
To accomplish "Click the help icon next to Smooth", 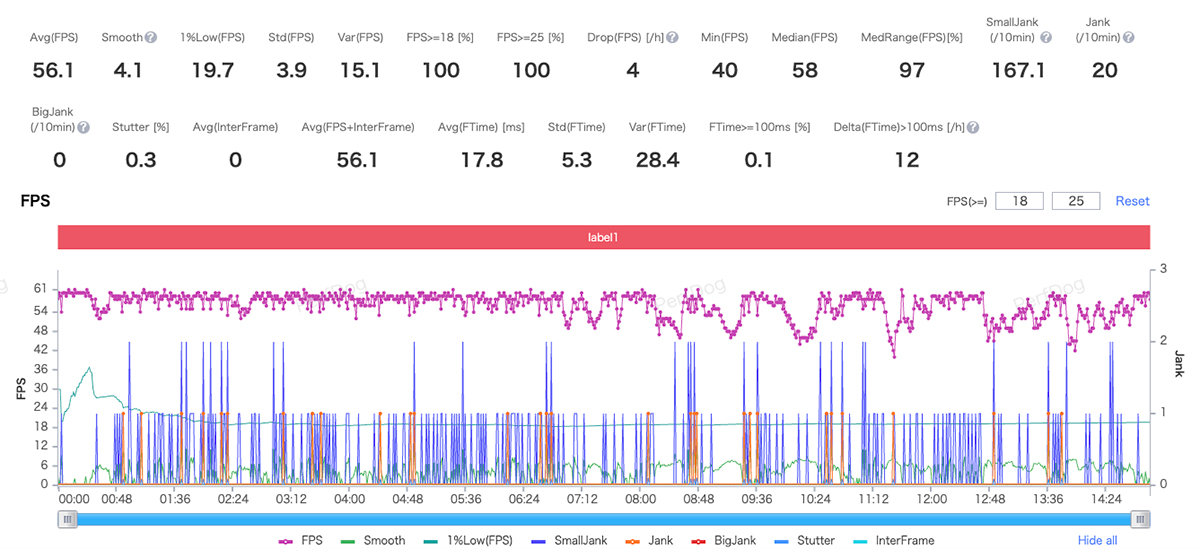I will (151, 38).
